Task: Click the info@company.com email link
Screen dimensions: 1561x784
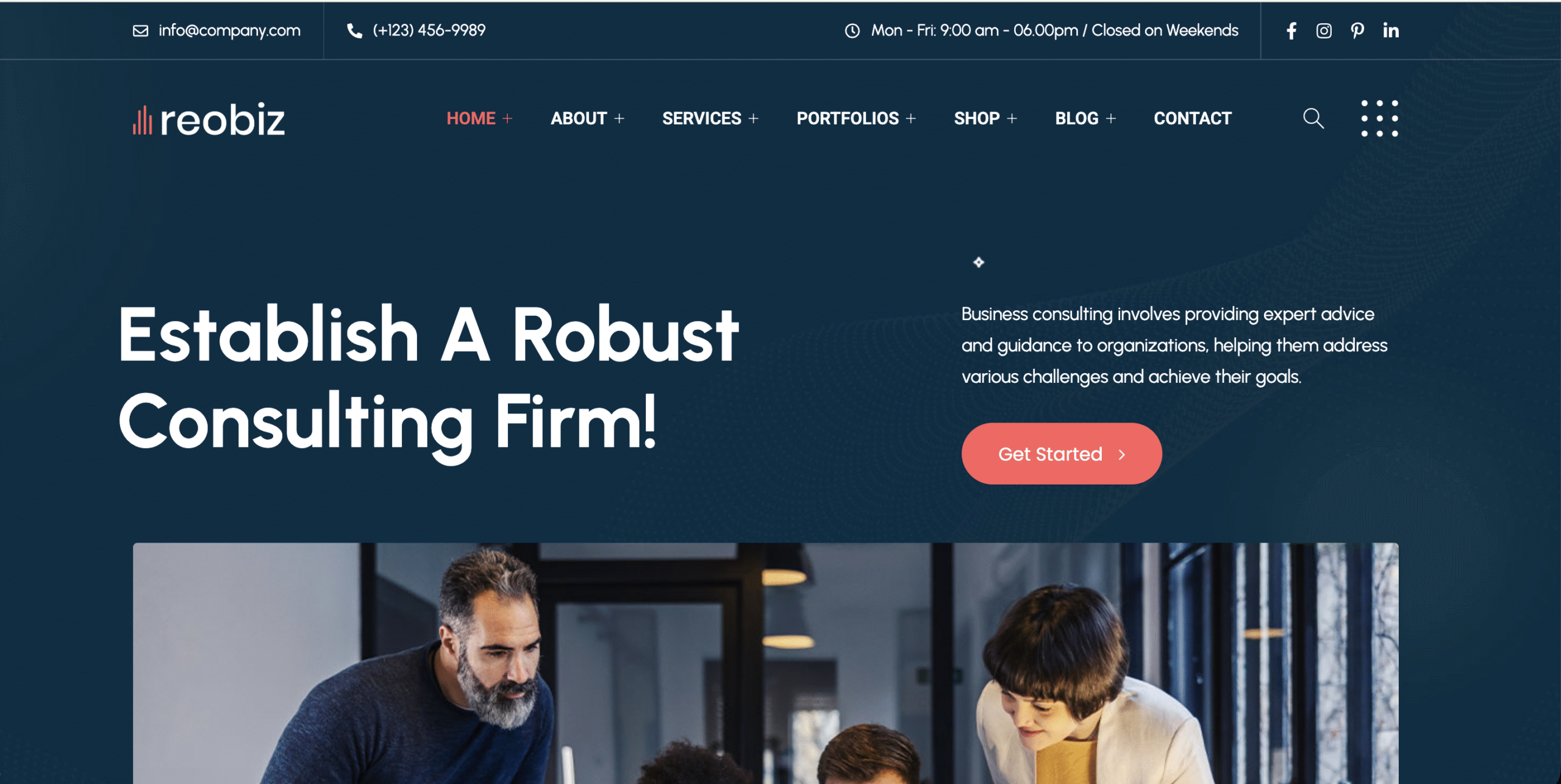Action: [x=229, y=30]
